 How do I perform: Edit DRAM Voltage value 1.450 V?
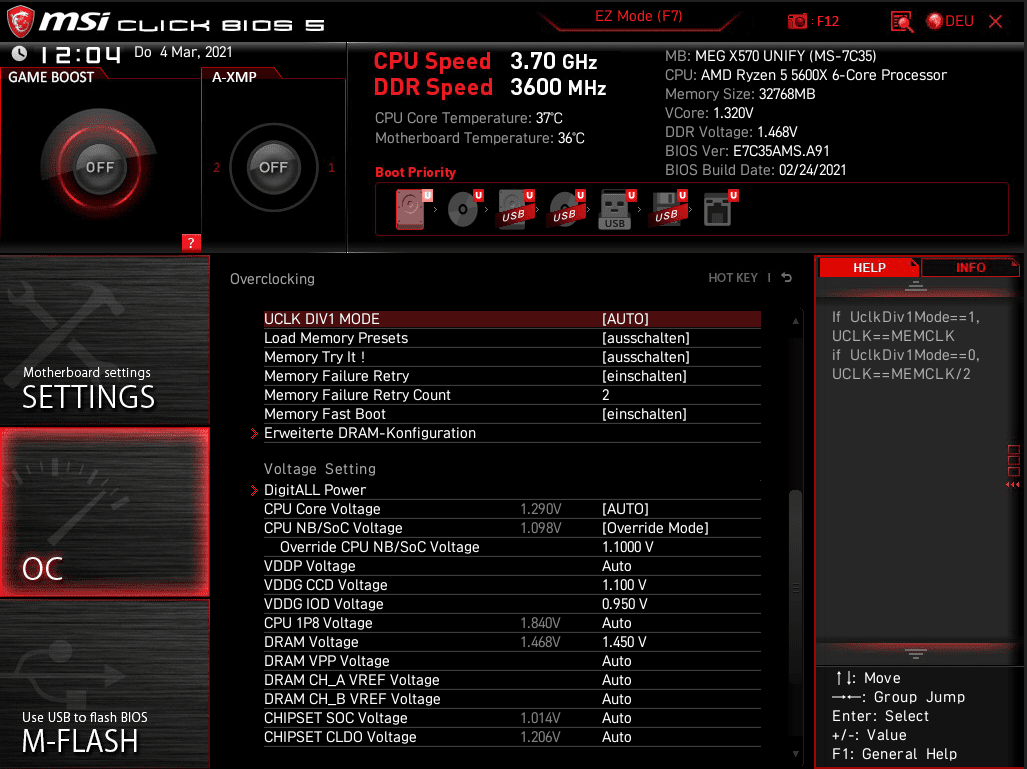624,642
